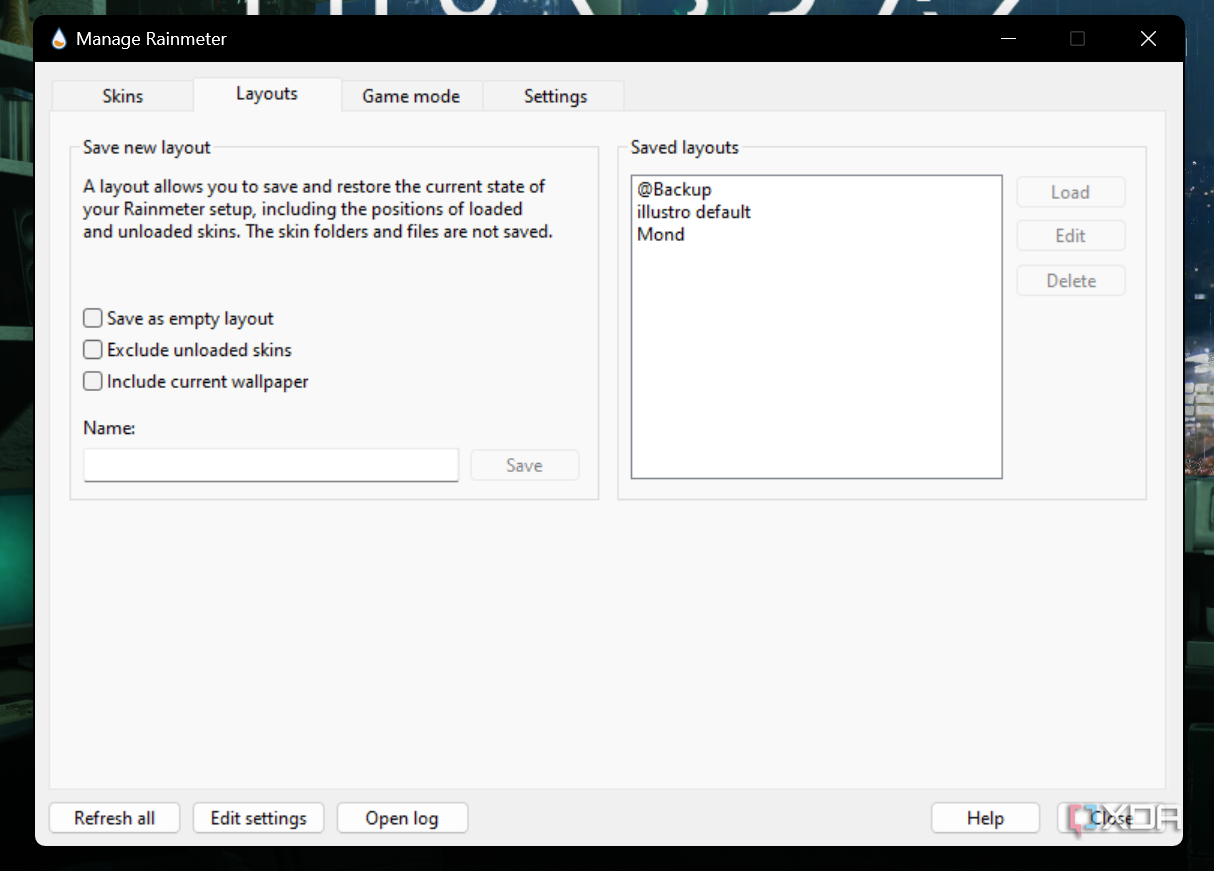Viewport: 1214px width, 871px height.
Task: Open the Game mode tab
Action: click(411, 96)
